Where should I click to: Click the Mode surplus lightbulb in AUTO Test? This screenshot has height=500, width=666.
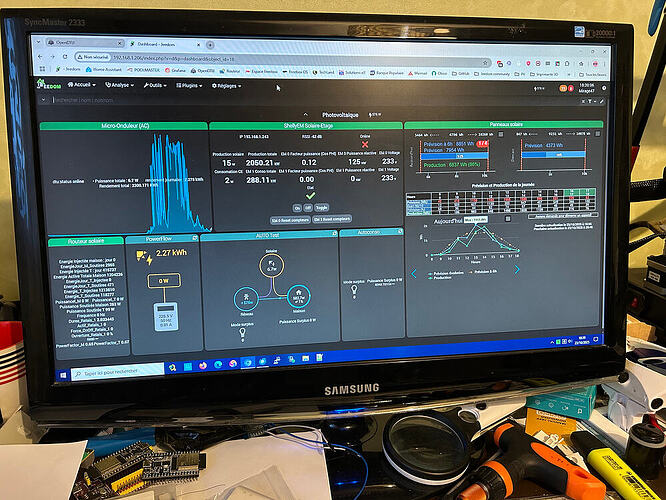243,333
